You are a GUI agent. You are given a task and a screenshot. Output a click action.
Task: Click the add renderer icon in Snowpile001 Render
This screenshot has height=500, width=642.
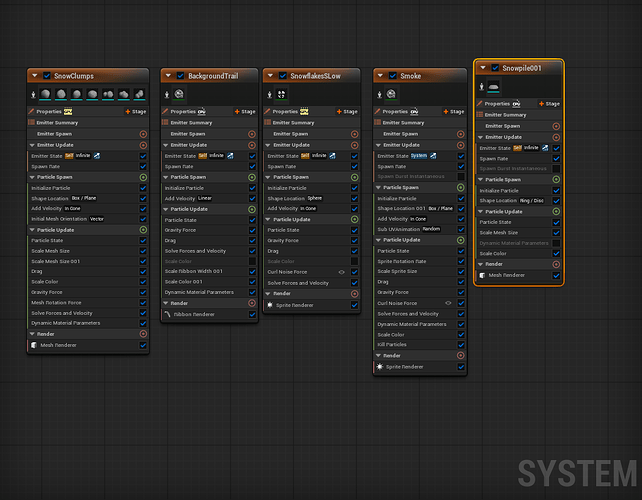coord(557,264)
